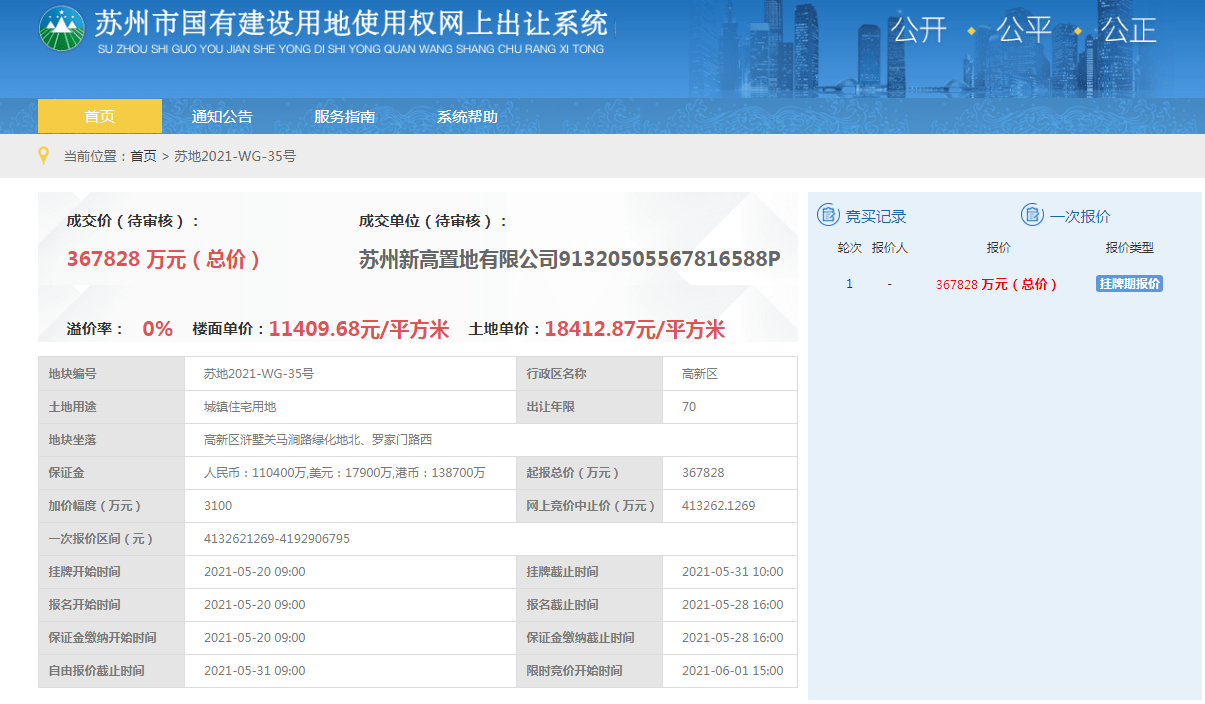
Task: Click the green mountain site logo
Action: pyautogui.click(x=62, y=29)
